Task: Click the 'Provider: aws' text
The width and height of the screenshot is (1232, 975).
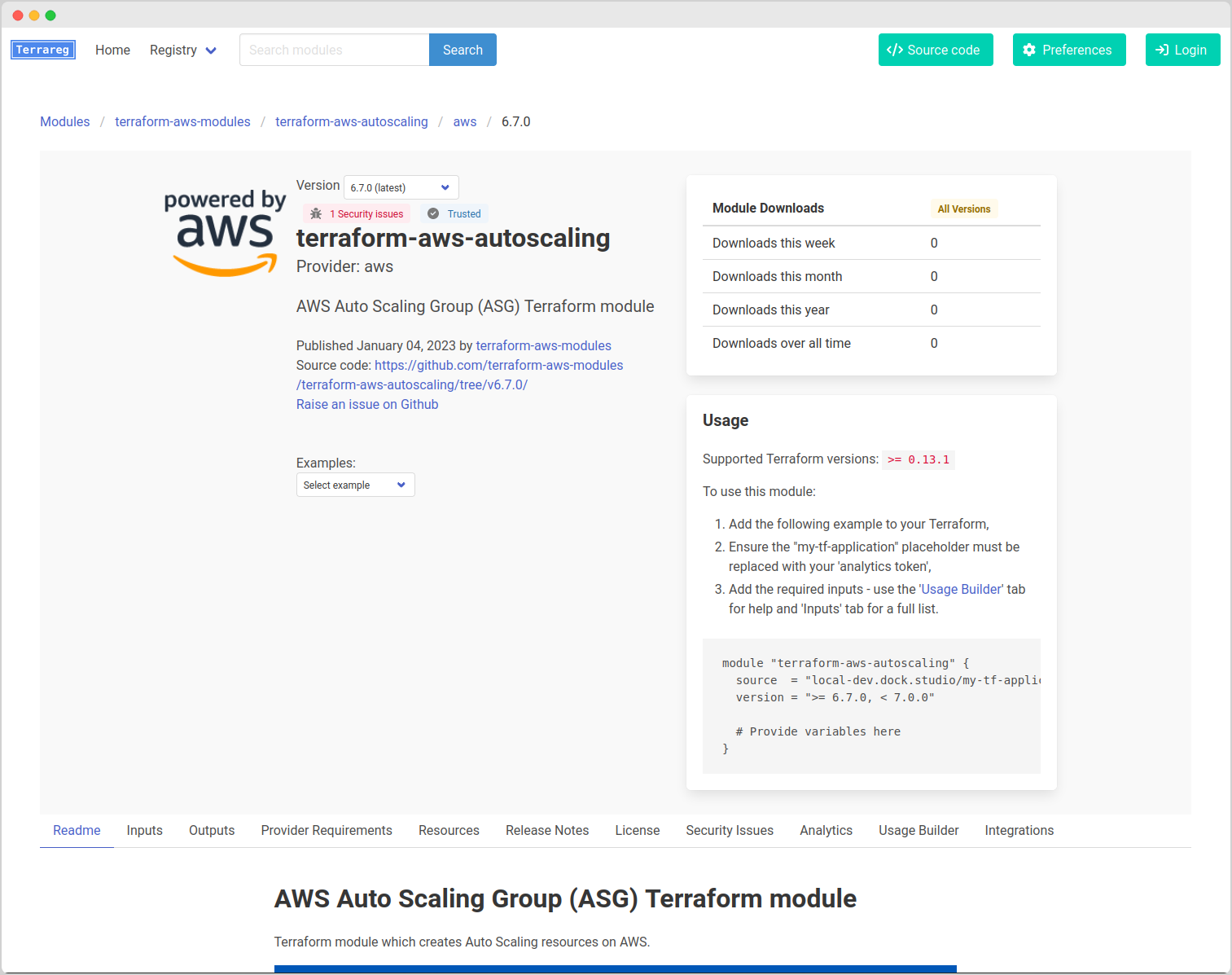Action: point(344,266)
